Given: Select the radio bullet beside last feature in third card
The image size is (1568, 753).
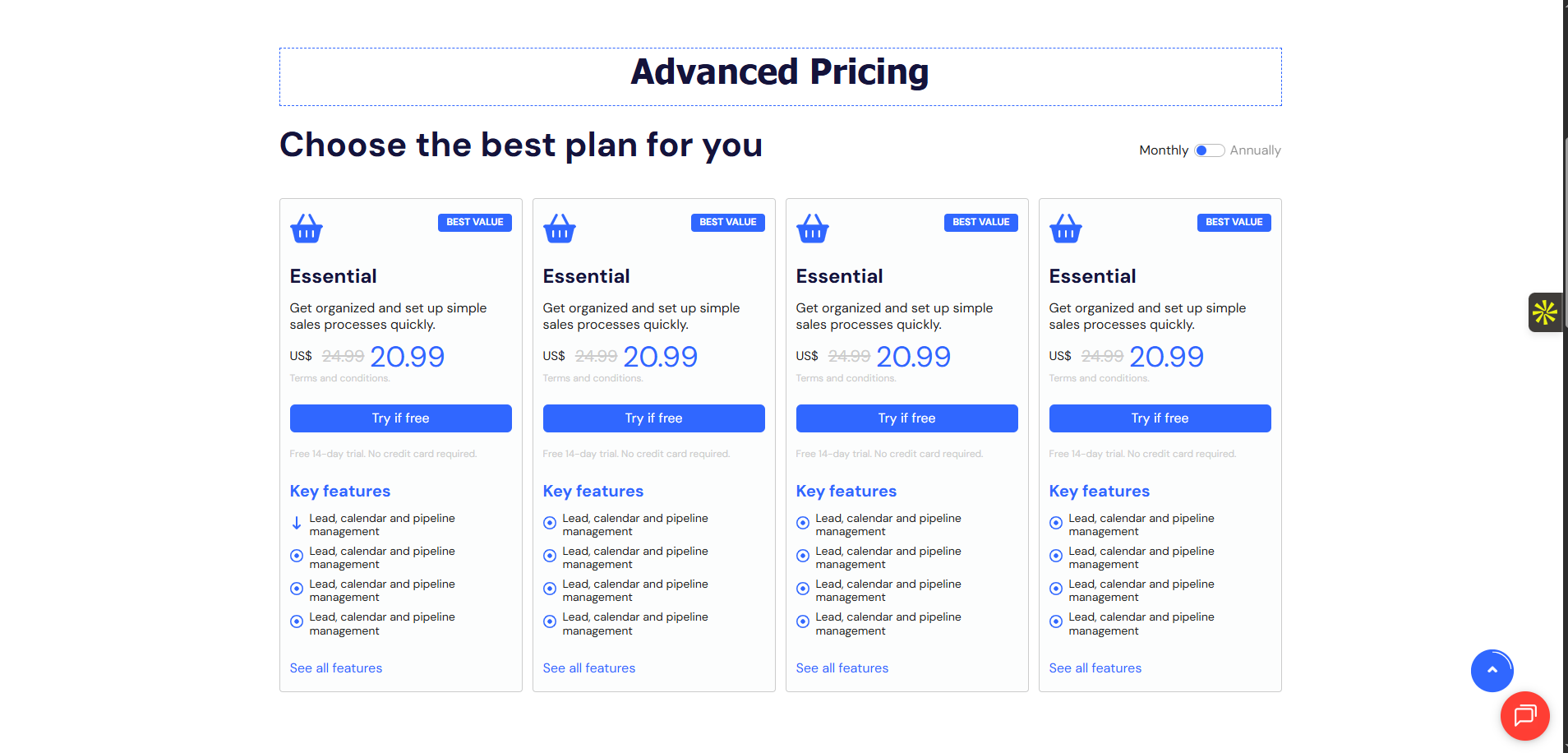Looking at the screenshot, I should click(802, 621).
